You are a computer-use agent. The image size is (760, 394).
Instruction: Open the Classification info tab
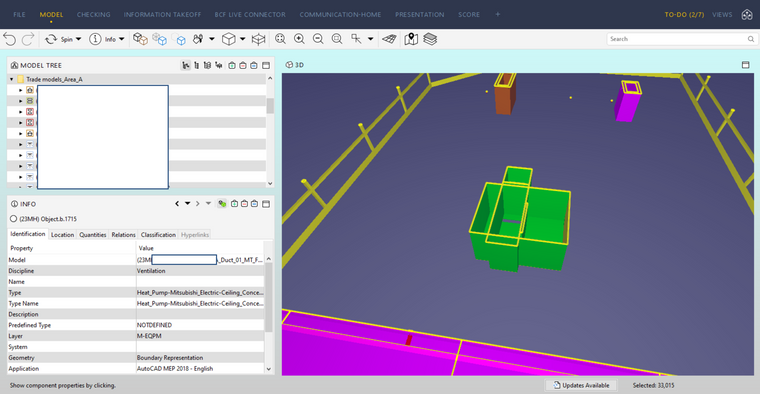click(158, 235)
